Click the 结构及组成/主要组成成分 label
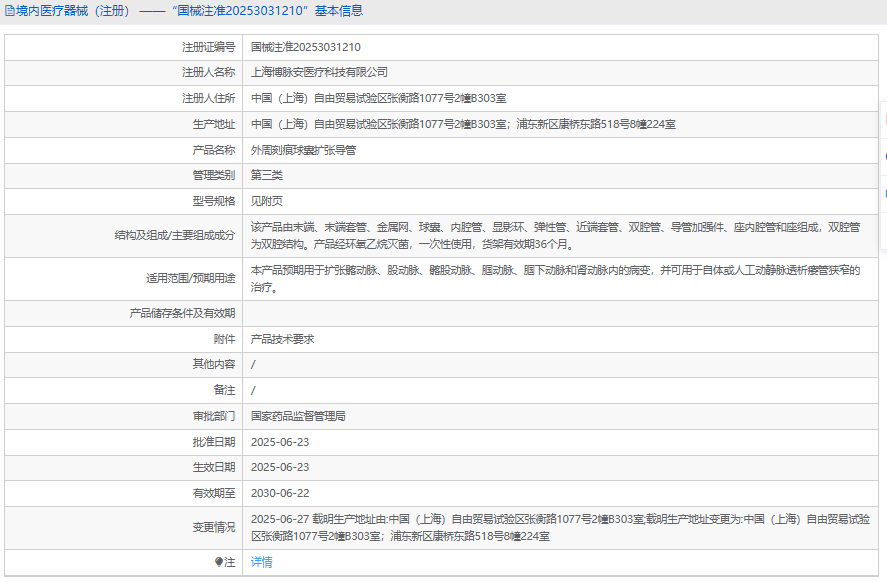 click(175, 235)
